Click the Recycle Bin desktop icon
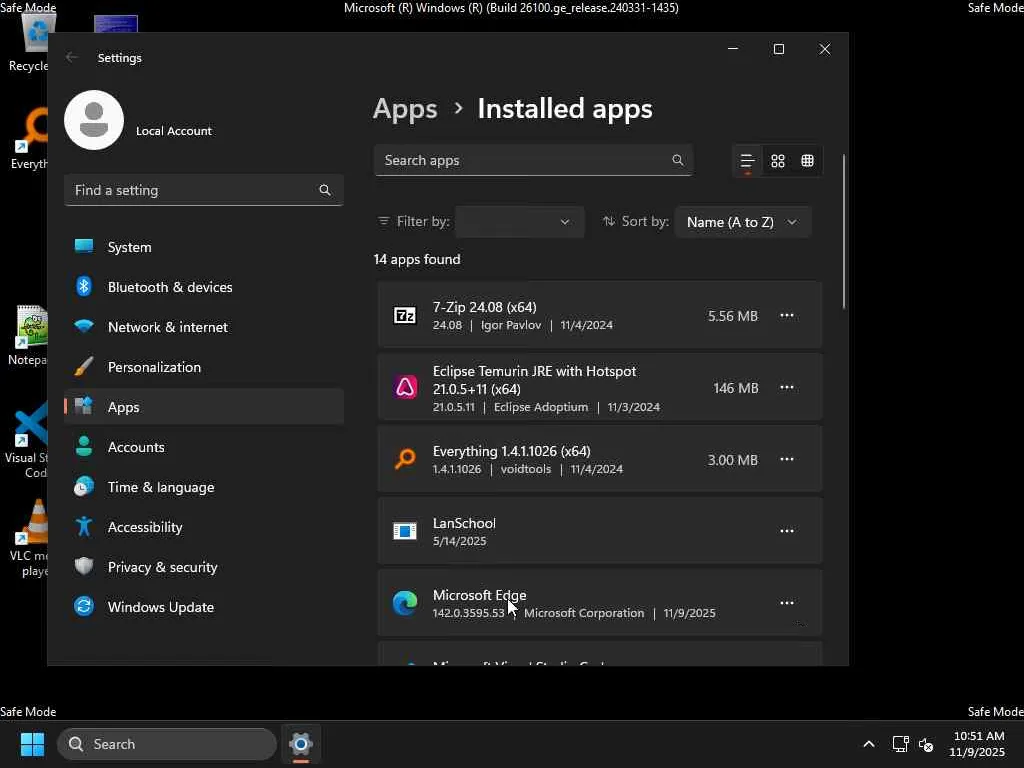 29,42
